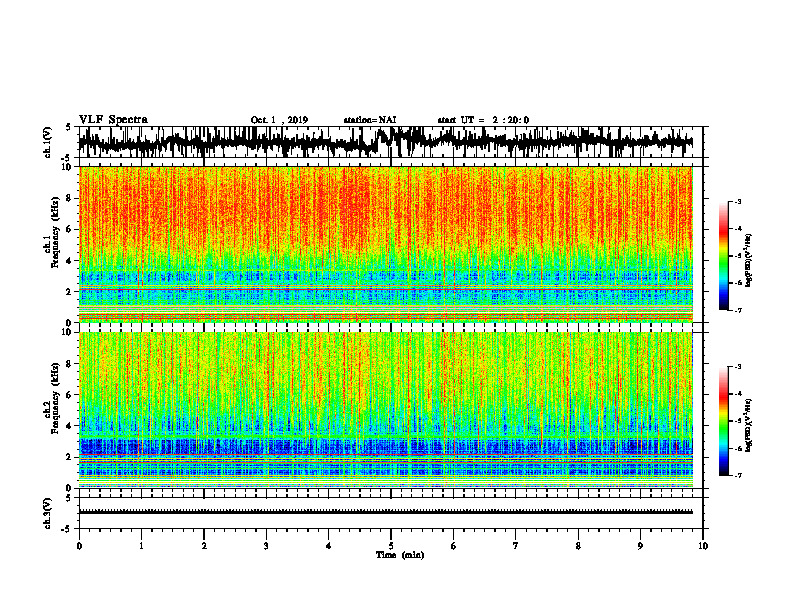
Task: Click the color scale bar beside ch.2 spectrogram
Action: click(x=723, y=421)
